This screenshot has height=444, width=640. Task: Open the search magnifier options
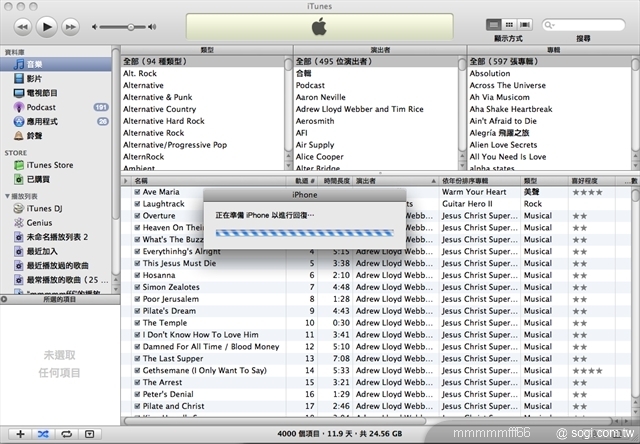[x=549, y=25]
